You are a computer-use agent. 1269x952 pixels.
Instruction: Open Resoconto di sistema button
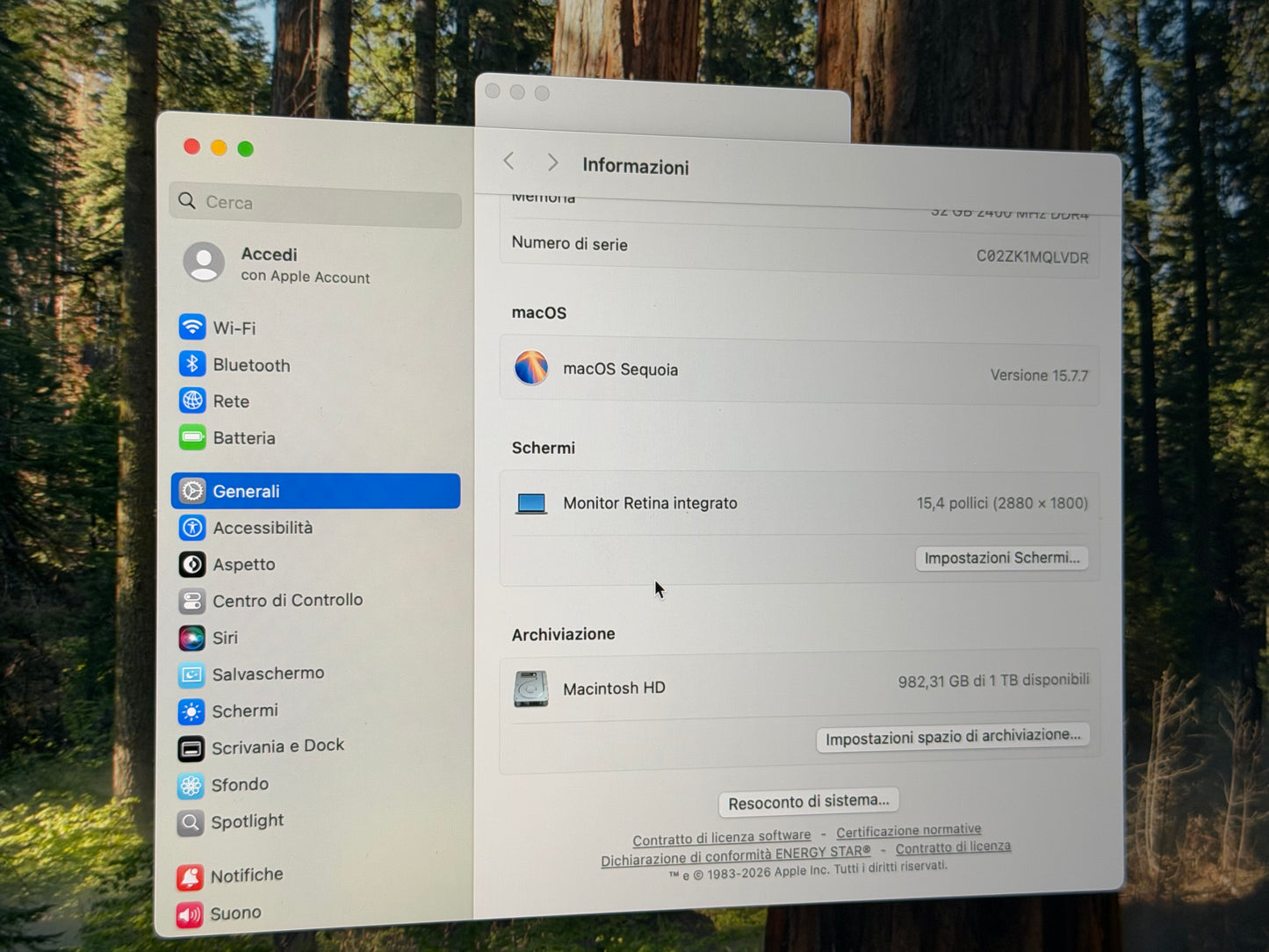(x=809, y=802)
